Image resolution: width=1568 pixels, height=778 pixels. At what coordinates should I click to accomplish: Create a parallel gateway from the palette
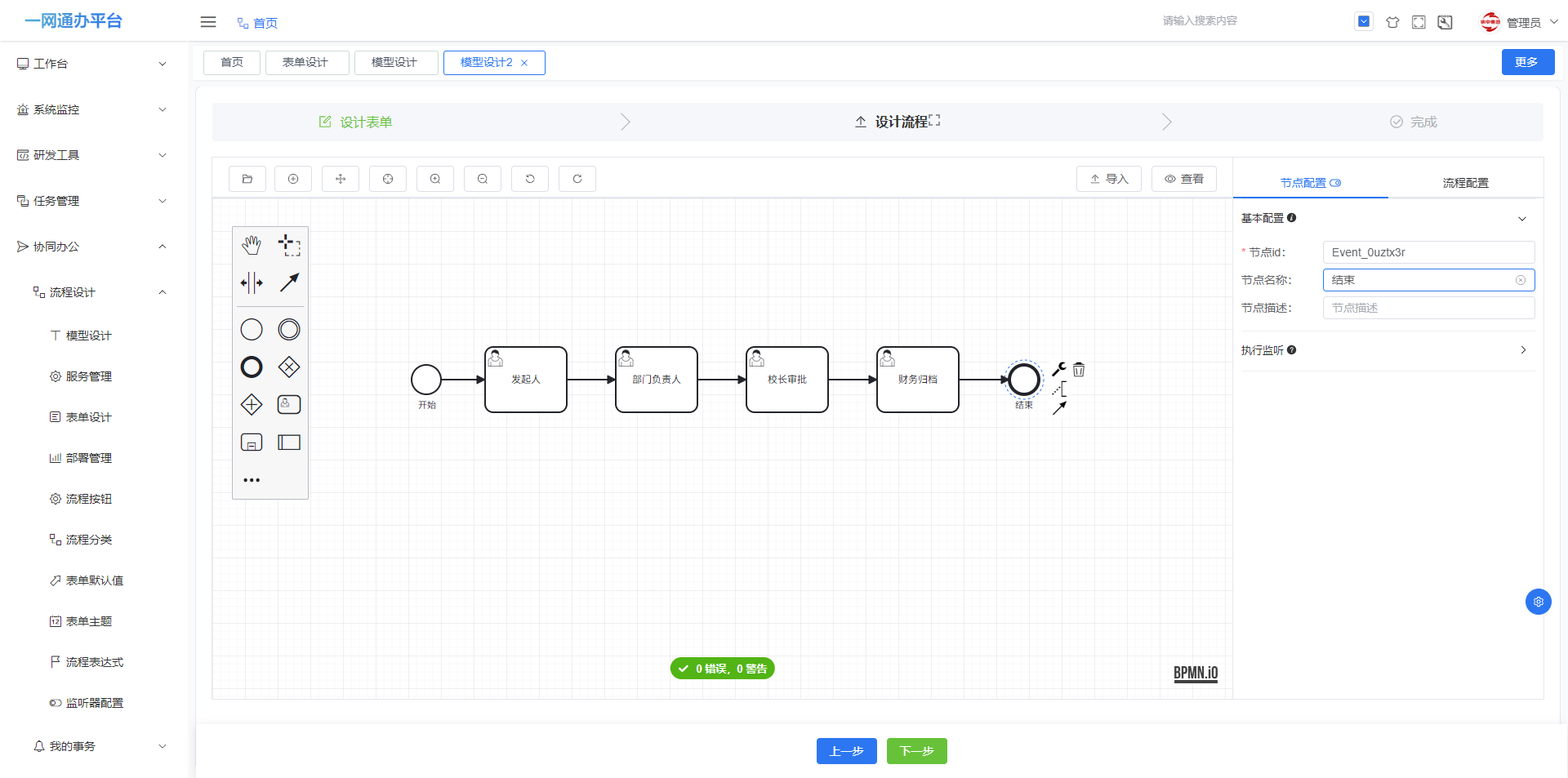pyautogui.click(x=252, y=405)
